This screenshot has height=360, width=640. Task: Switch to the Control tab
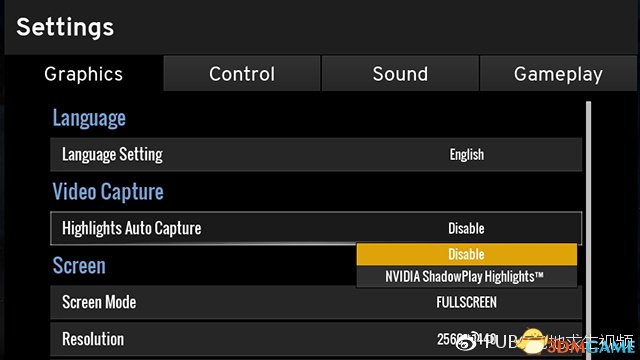(x=242, y=74)
